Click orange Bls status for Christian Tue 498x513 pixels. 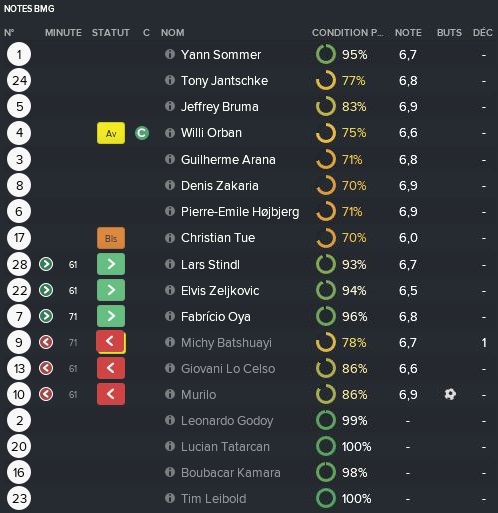pos(111,238)
